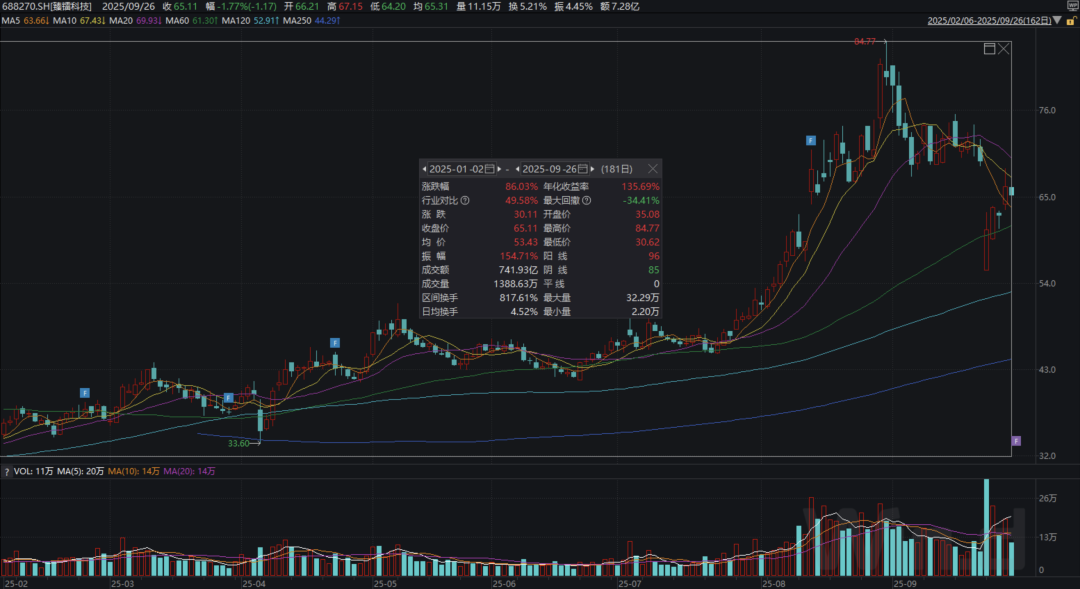Click 成交额 value 741.93亿
Image resolution: width=1080 pixels, height=589 pixels.
[518, 270]
